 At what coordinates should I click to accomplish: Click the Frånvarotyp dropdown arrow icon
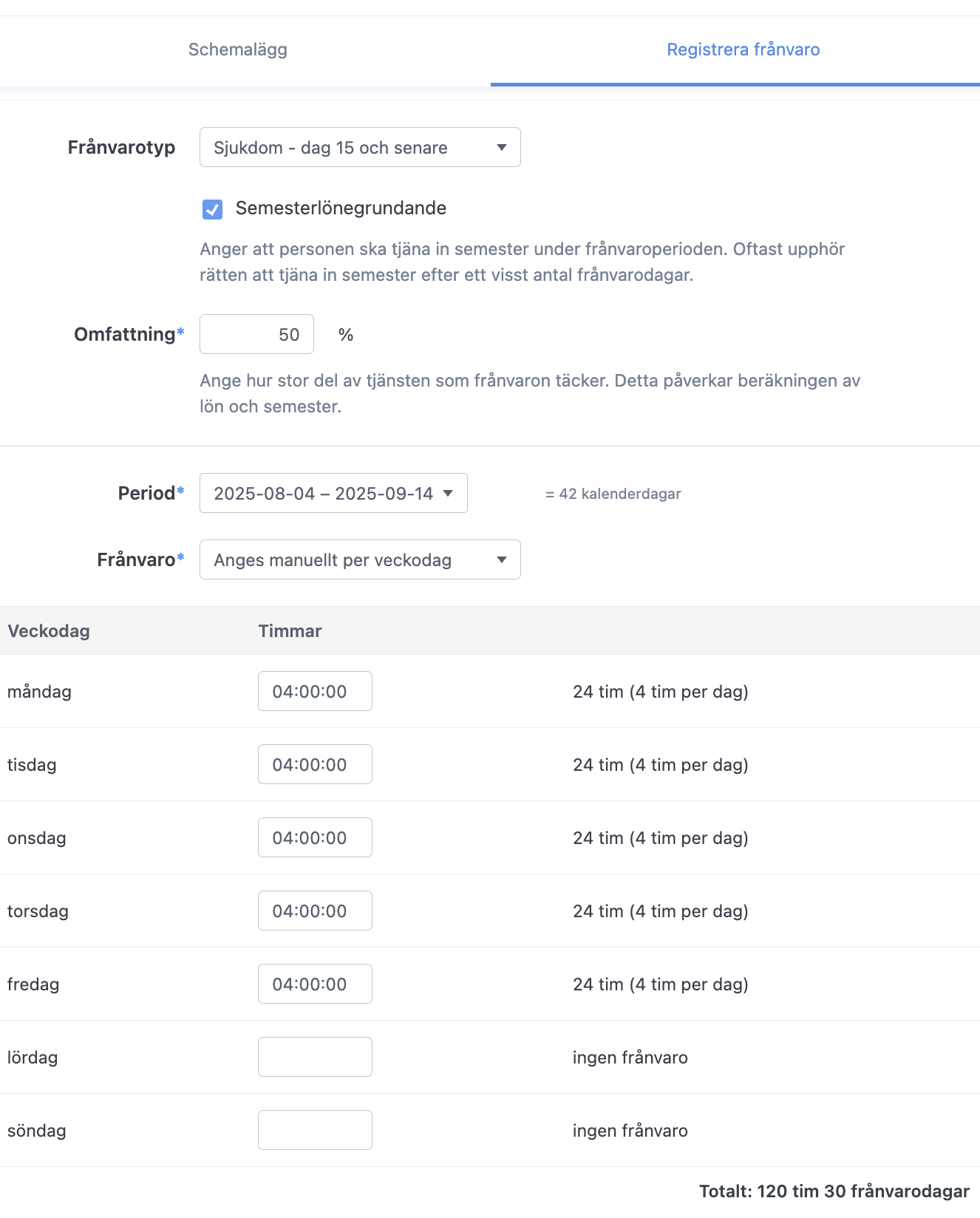(502, 147)
